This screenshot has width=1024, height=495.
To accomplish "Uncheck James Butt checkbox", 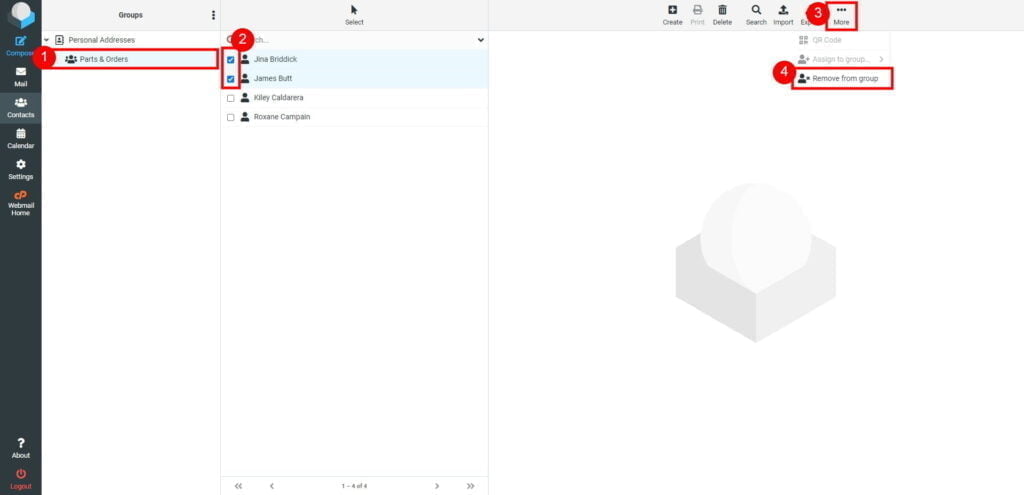I will coord(231,79).
